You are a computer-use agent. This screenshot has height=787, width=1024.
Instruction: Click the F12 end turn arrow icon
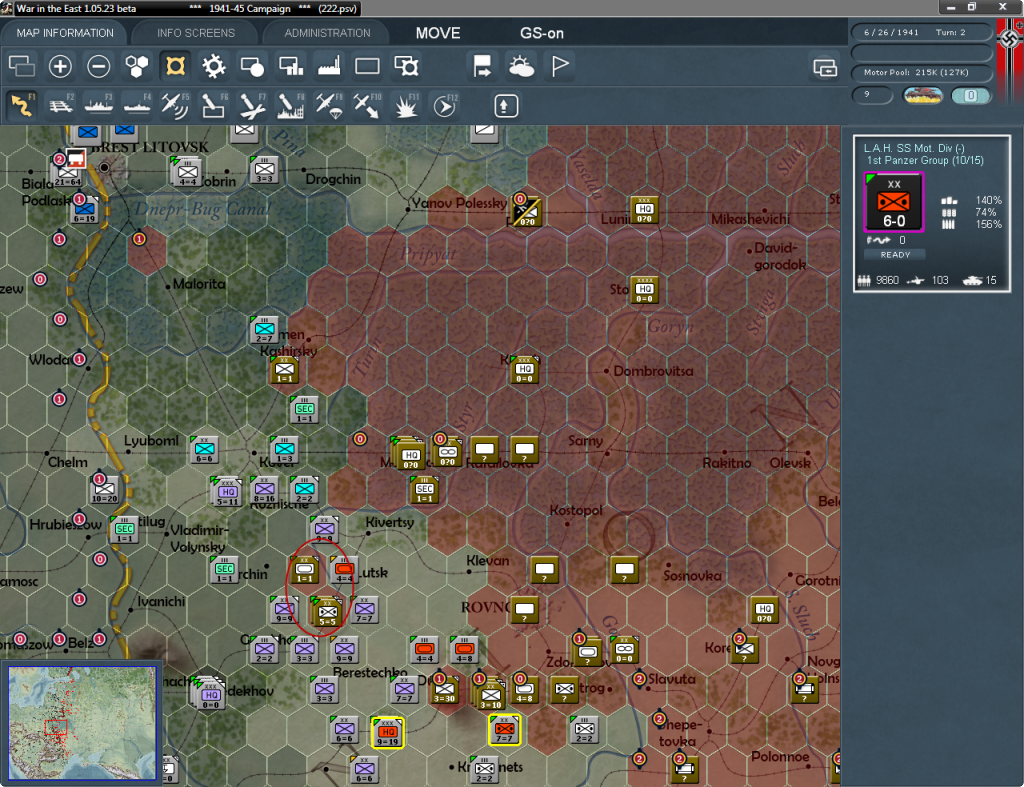[x=445, y=105]
